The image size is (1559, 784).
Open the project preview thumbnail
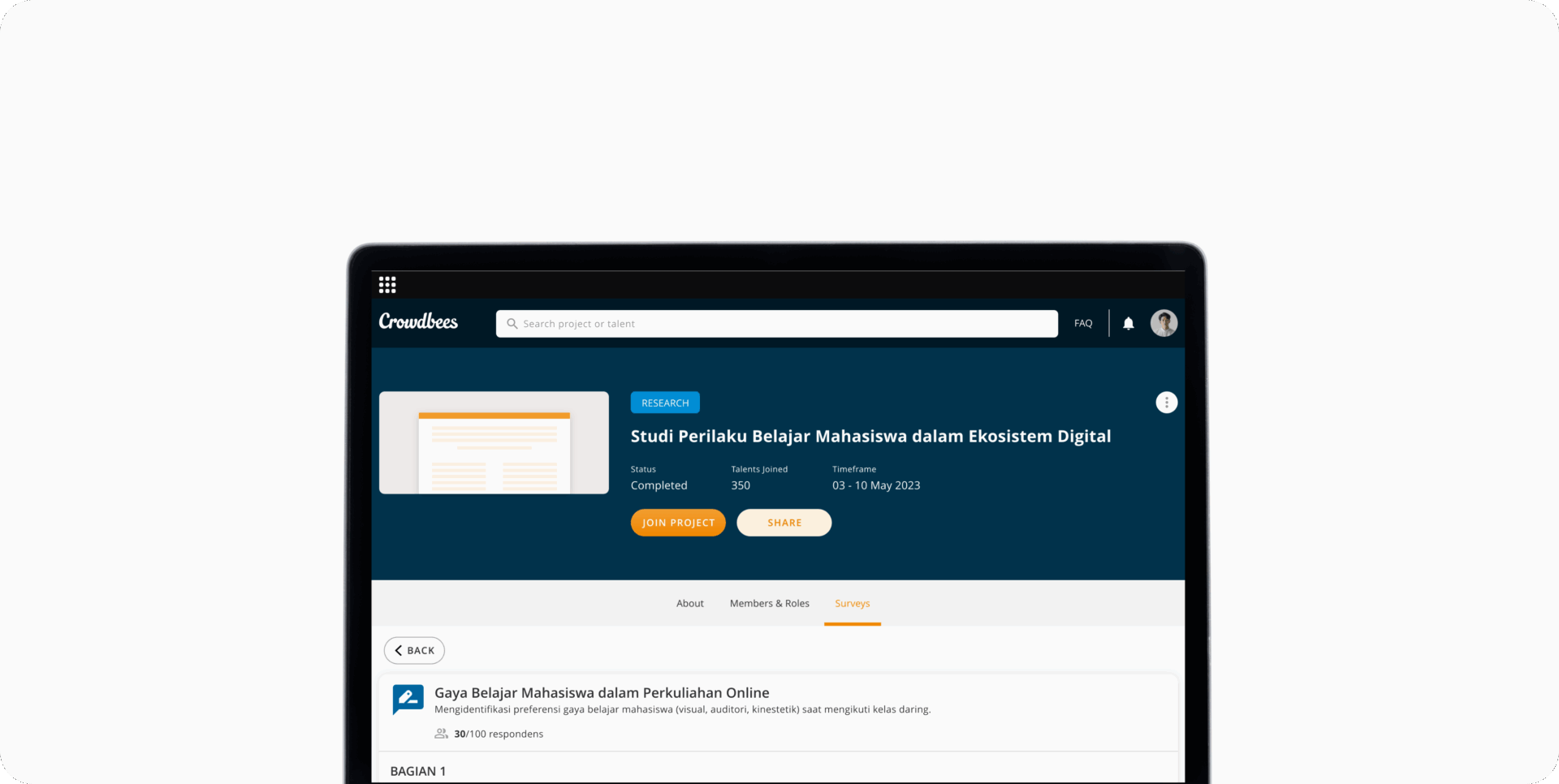(494, 443)
